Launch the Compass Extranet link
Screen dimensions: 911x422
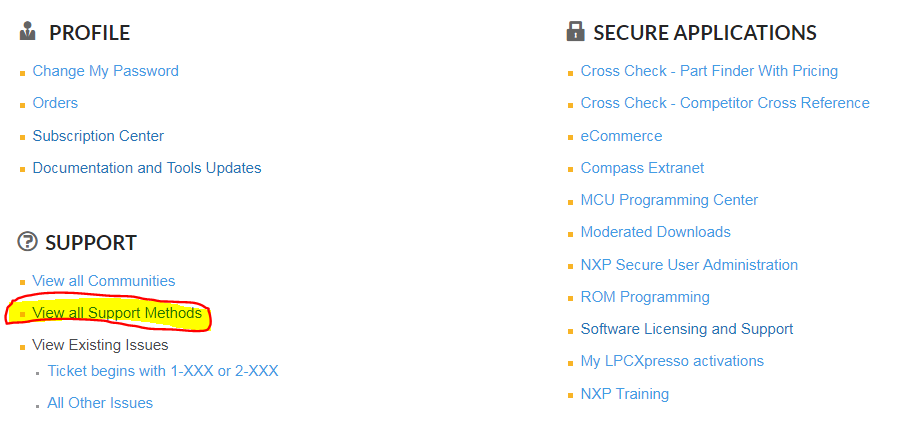(642, 168)
